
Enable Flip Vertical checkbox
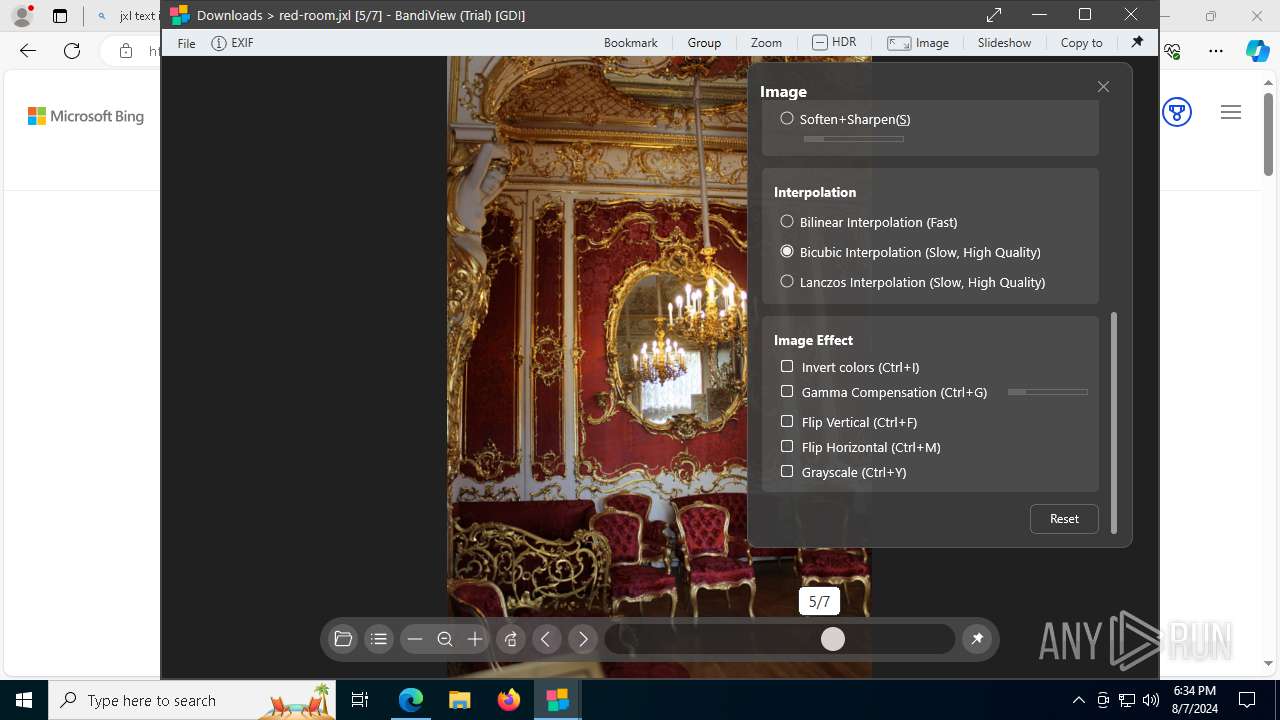[x=787, y=421]
